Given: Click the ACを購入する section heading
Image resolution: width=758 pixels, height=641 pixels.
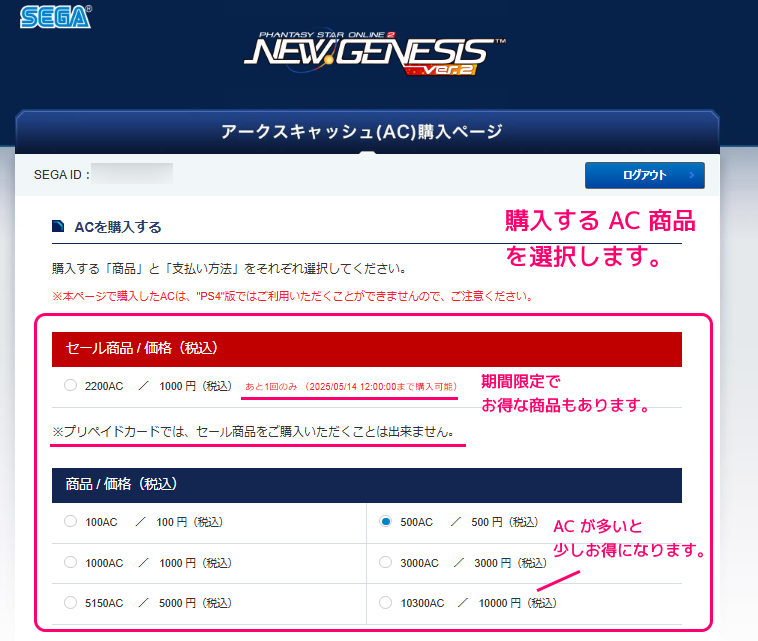Looking at the screenshot, I should (118, 227).
